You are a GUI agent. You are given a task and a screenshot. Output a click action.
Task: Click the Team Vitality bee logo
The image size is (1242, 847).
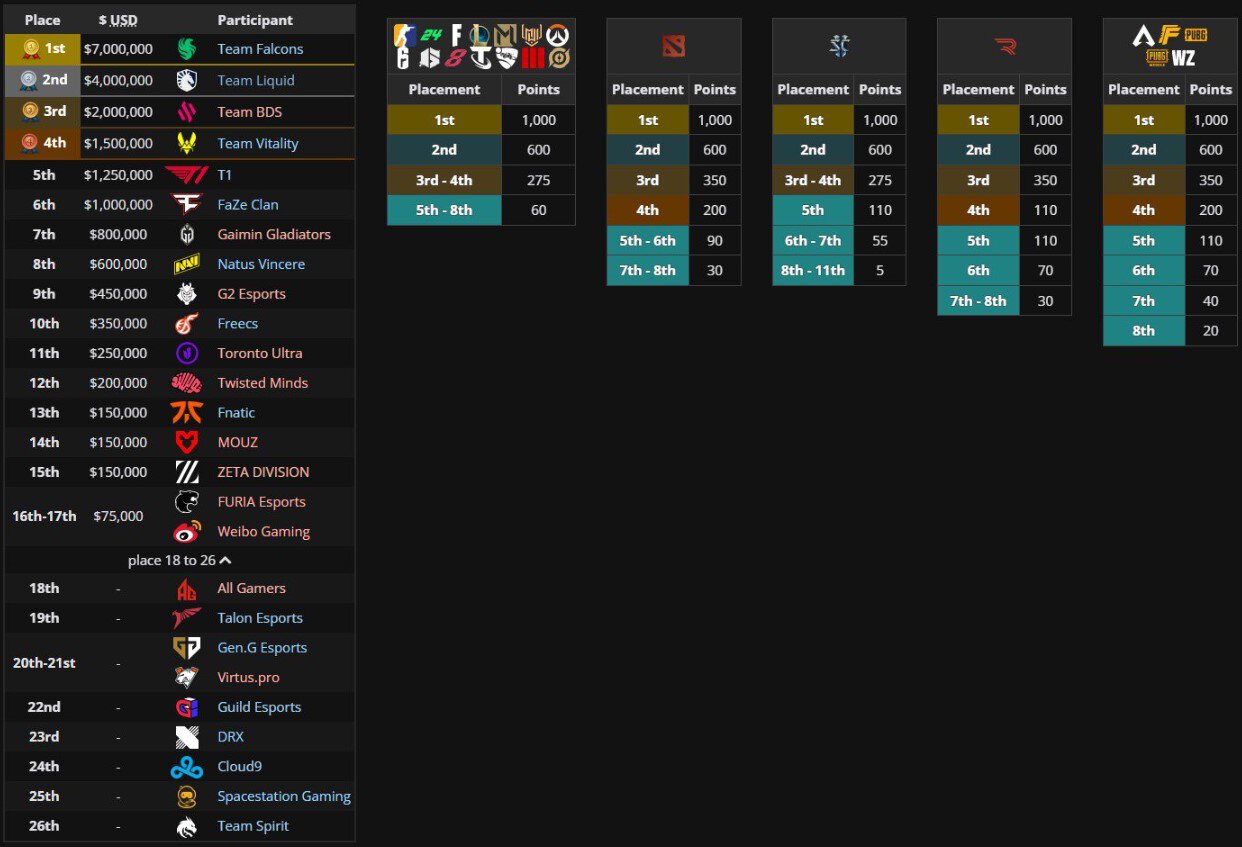[x=187, y=143]
